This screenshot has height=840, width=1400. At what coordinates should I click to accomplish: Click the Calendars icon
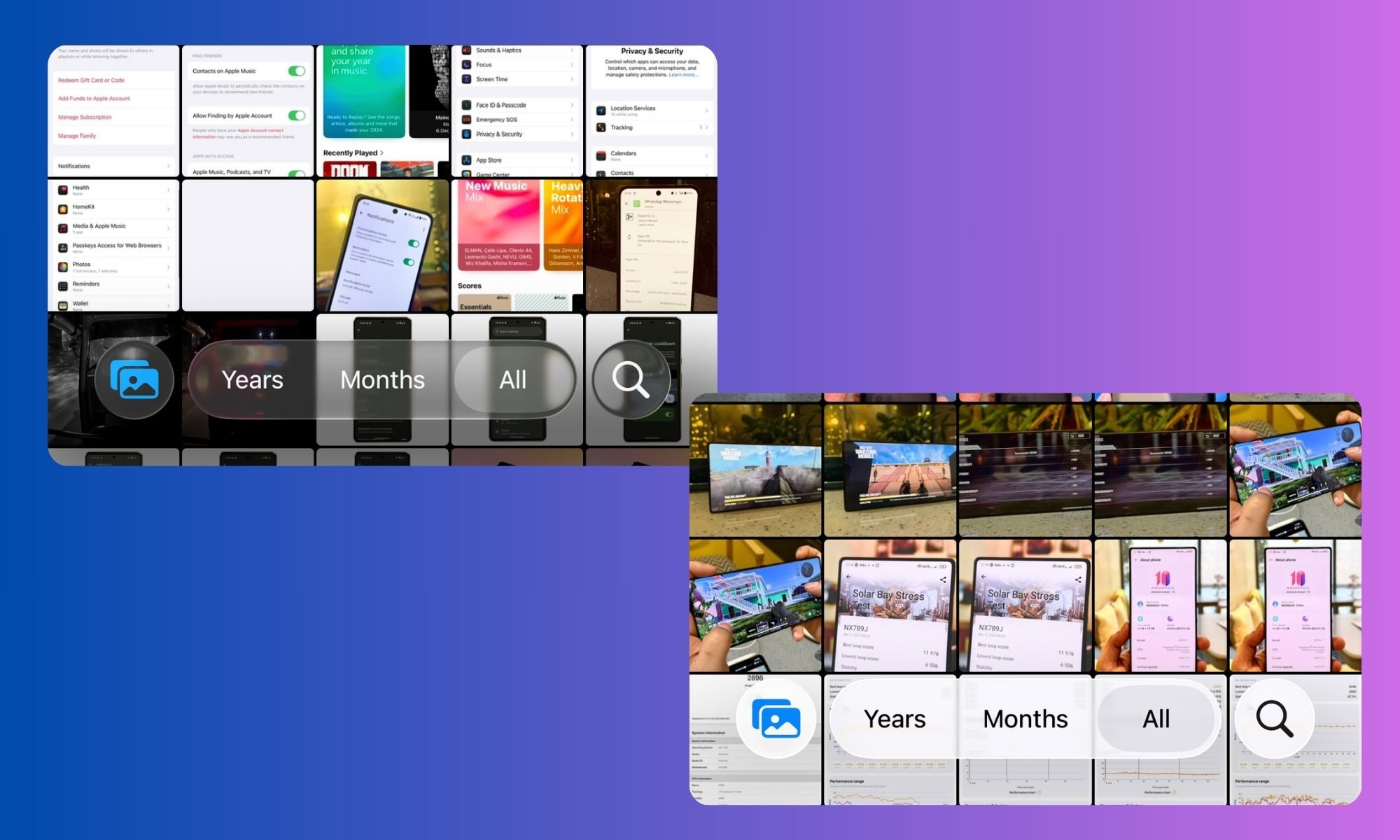pos(601,155)
